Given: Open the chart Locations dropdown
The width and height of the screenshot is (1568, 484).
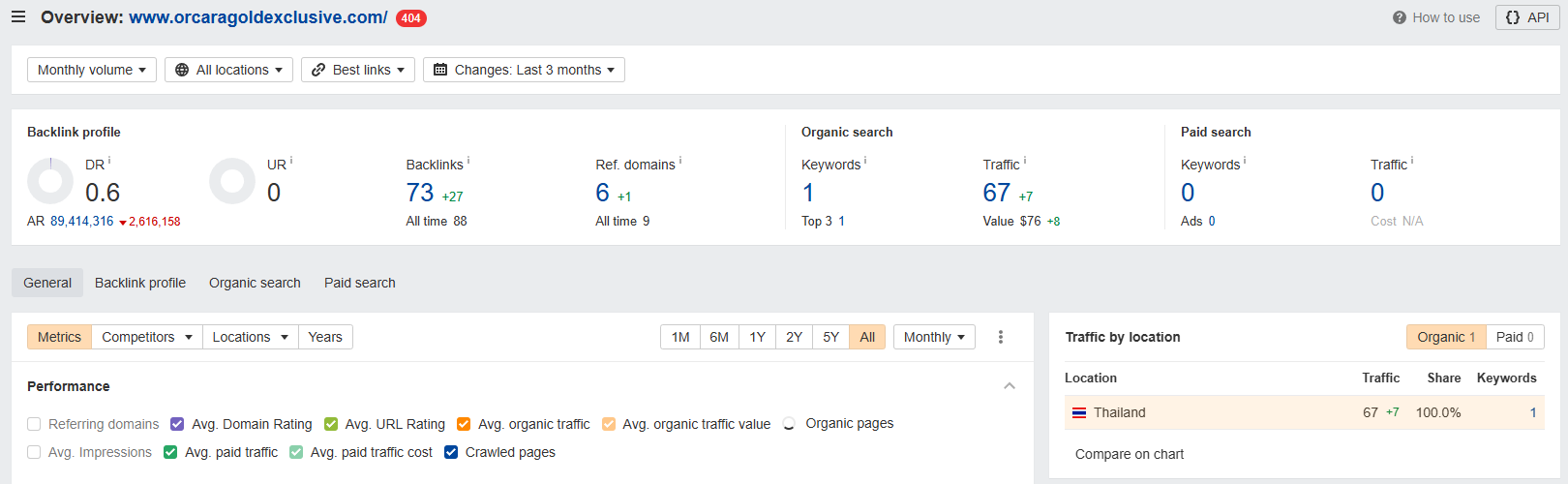Looking at the screenshot, I should [251, 337].
